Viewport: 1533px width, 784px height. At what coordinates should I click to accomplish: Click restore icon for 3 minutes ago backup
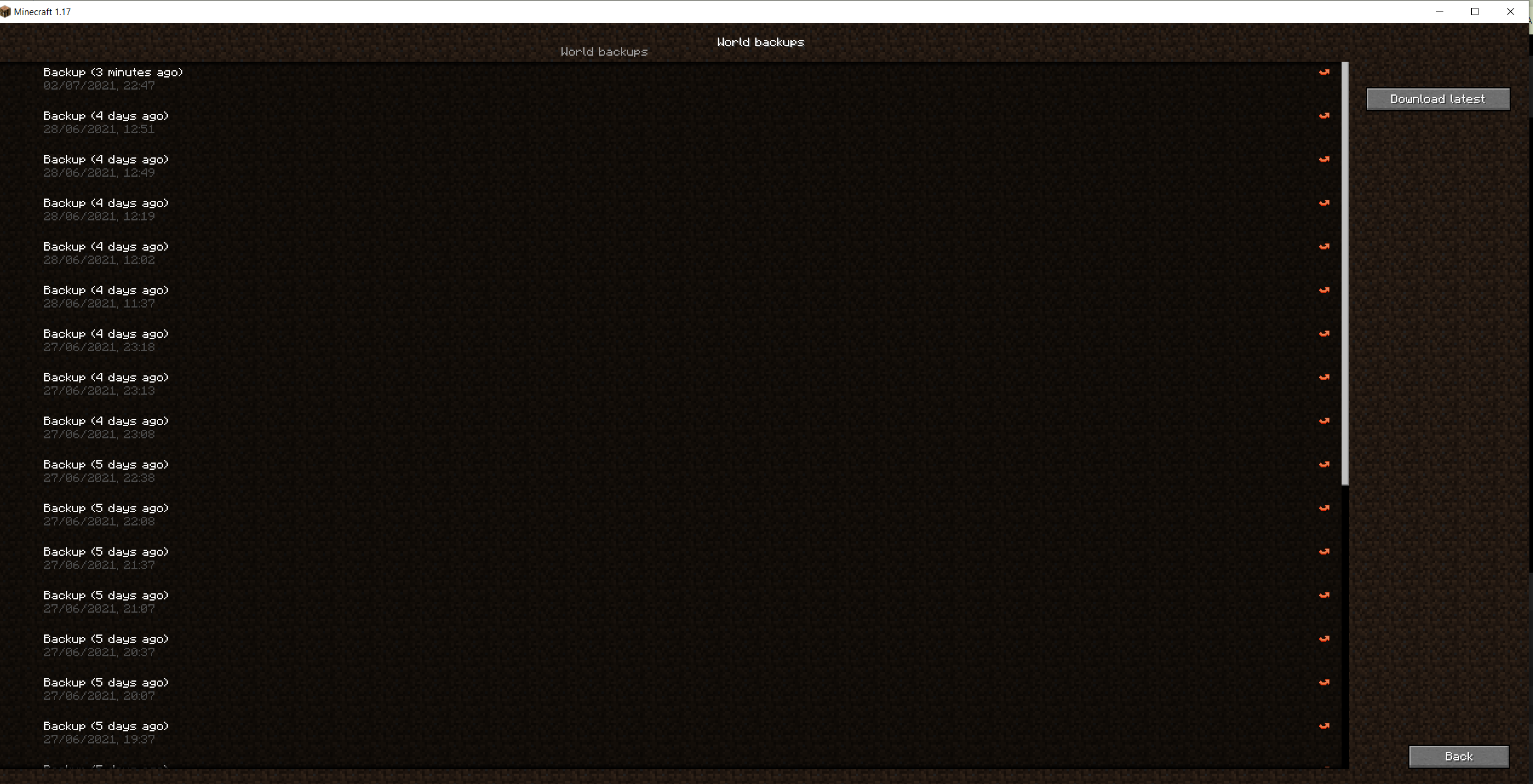coord(1324,72)
